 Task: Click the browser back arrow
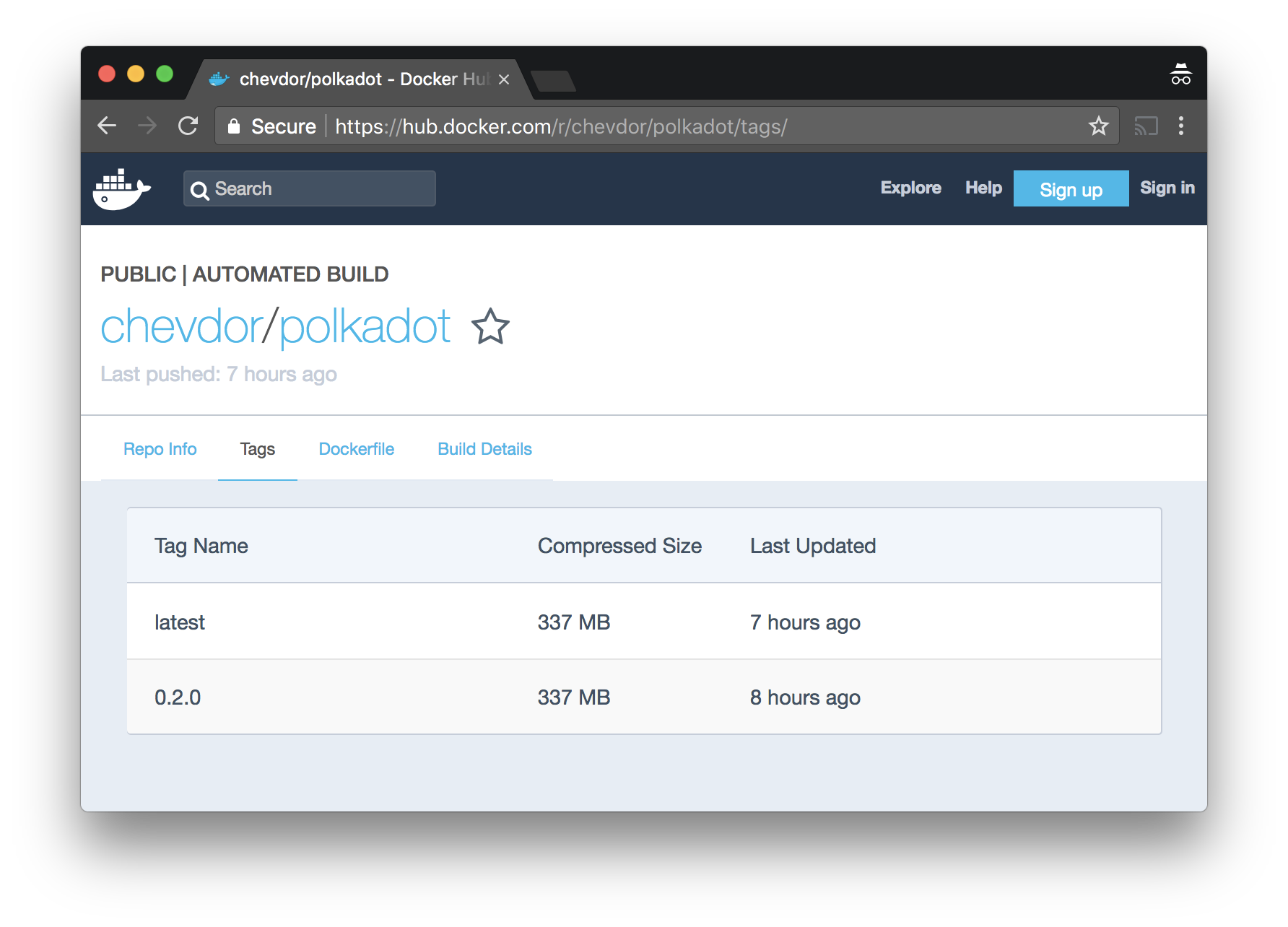coord(107,126)
